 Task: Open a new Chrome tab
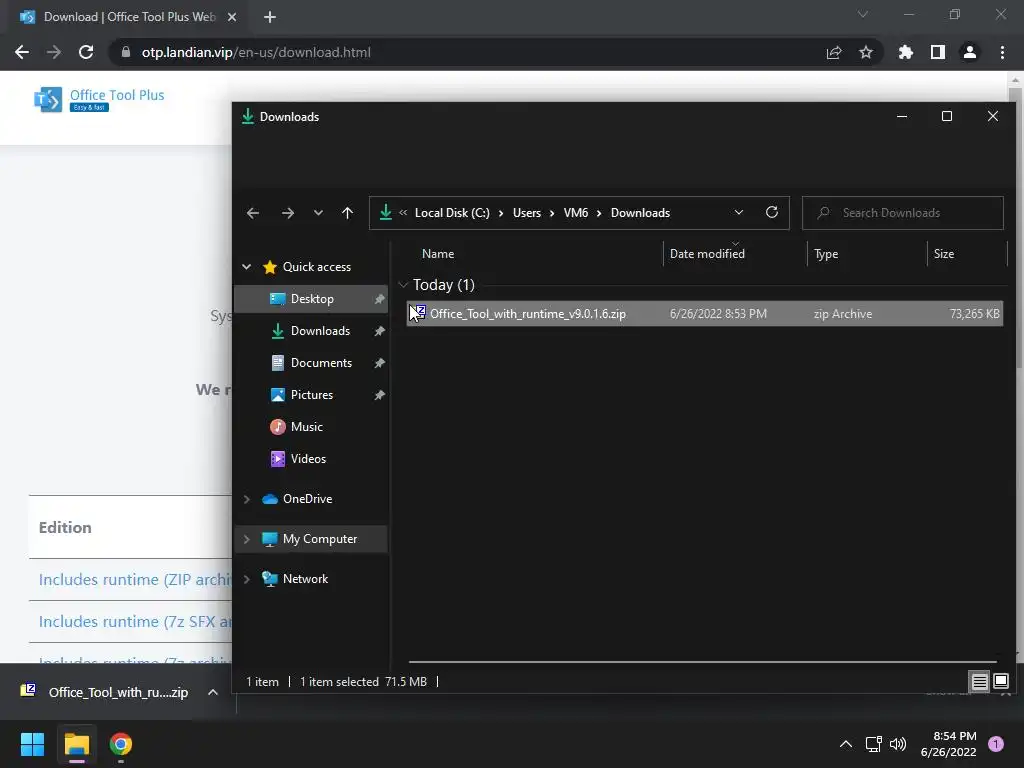(x=270, y=17)
